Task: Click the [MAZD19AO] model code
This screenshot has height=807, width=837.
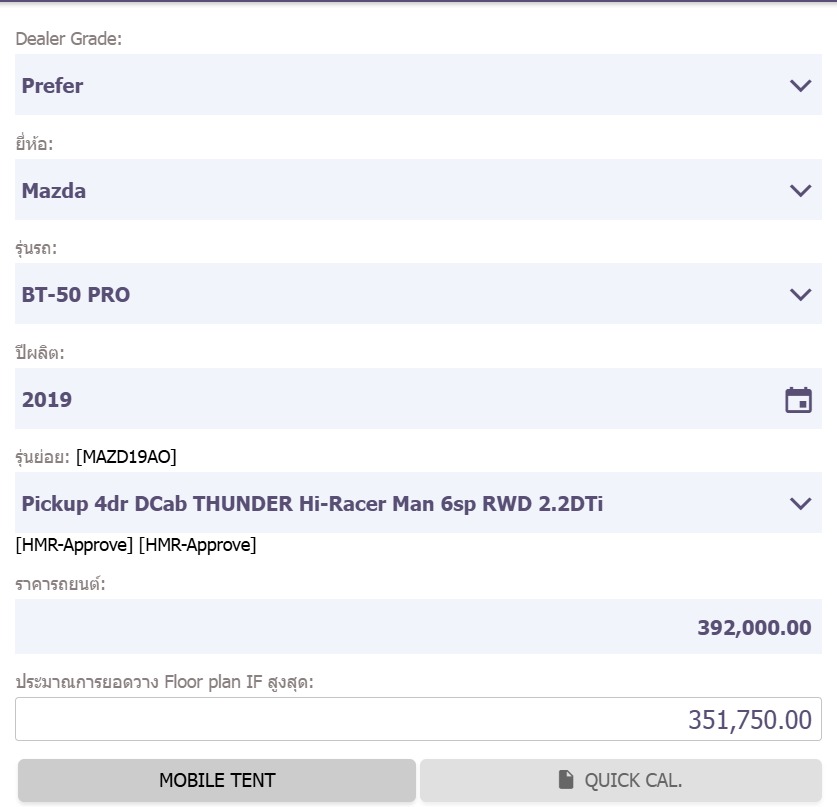Action: [x=126, y=457]
